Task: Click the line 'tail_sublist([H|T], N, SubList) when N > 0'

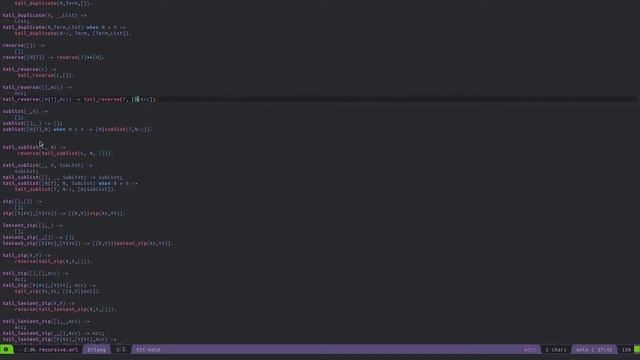Action: (70, 183)
